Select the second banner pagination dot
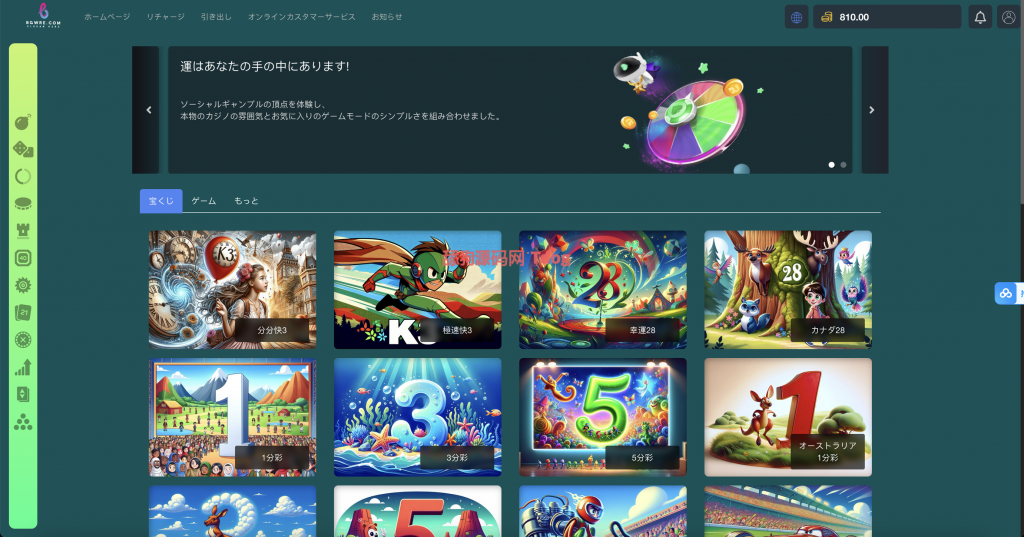This screenshot has height=537, width=1024. [x=843, y=164]
